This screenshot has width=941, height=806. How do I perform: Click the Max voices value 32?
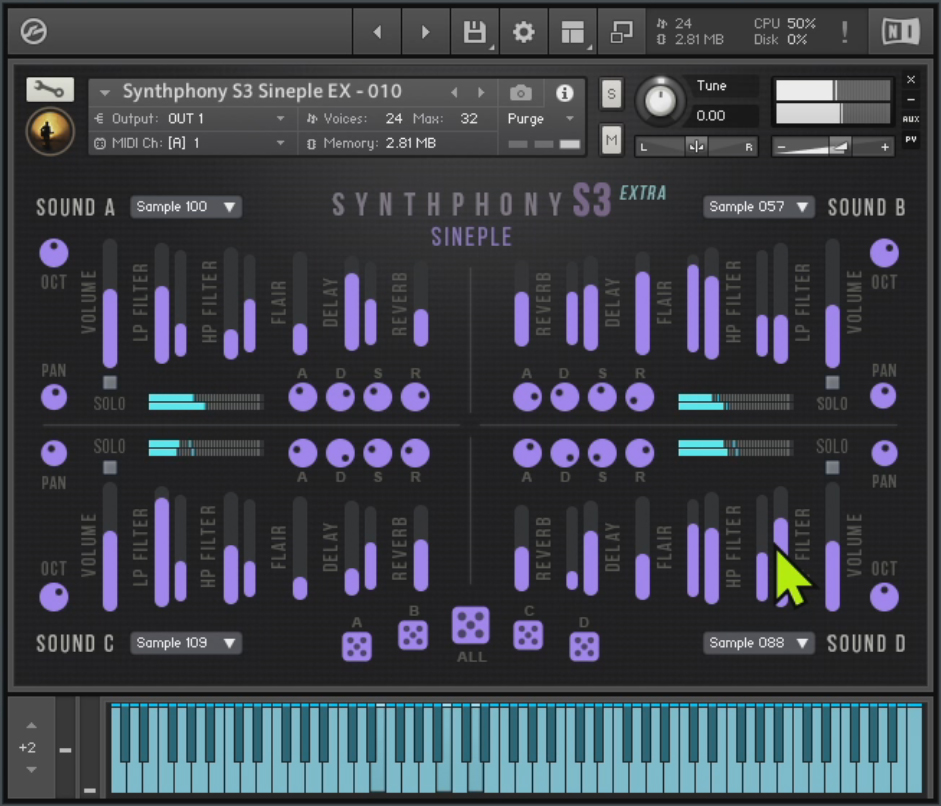[x=469, y=119]
